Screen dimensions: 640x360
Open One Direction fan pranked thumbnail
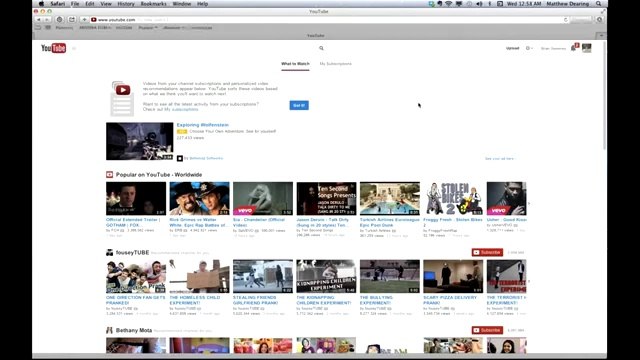point(136,276)
